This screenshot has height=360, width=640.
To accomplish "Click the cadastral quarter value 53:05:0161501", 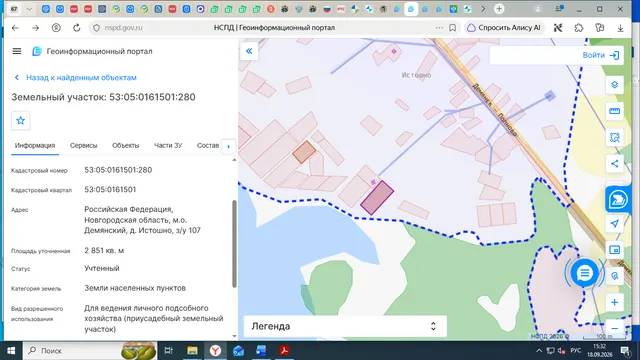I will point(110,189).
